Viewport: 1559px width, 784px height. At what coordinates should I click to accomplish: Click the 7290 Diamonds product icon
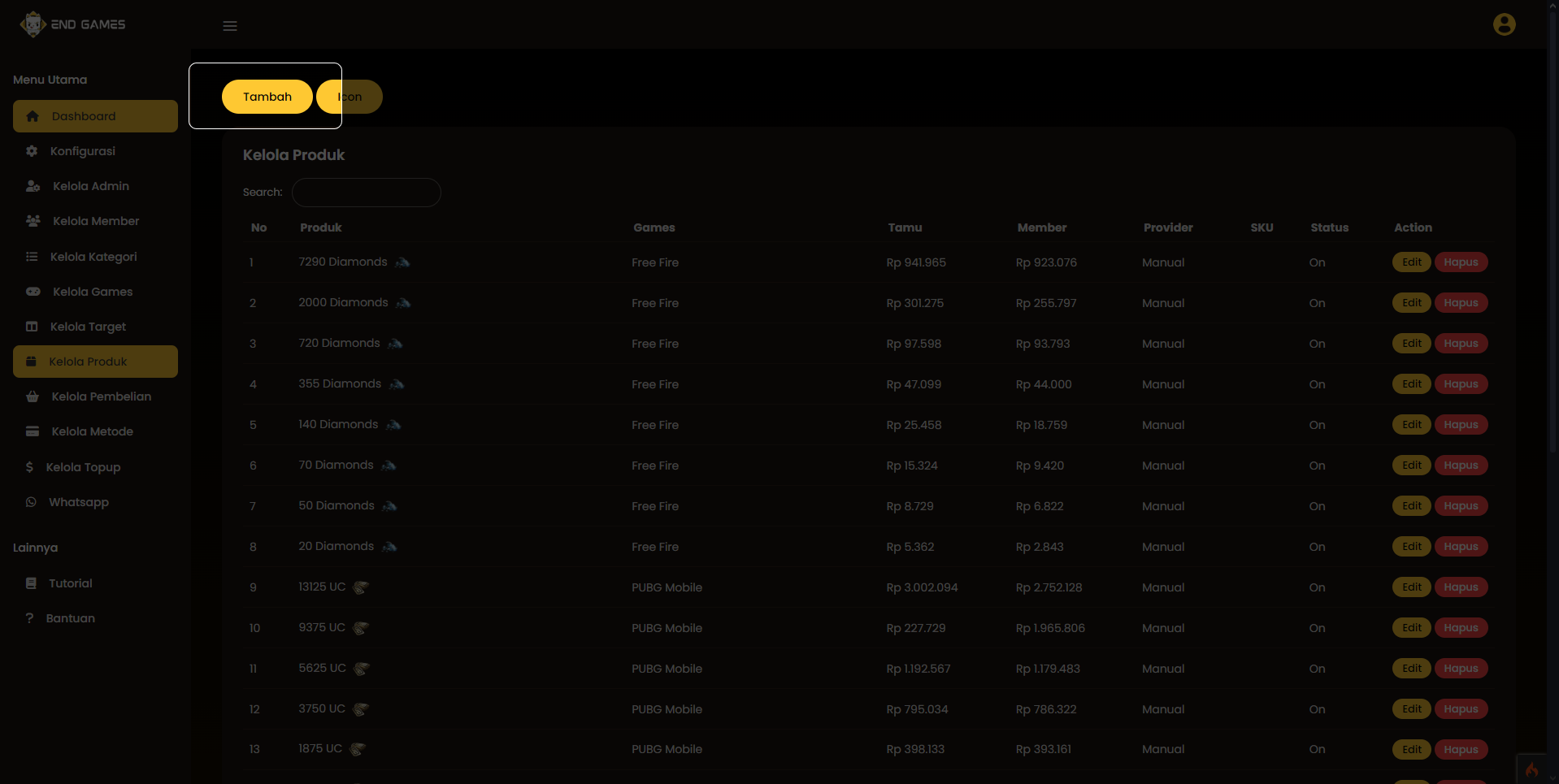coord(402,262)
